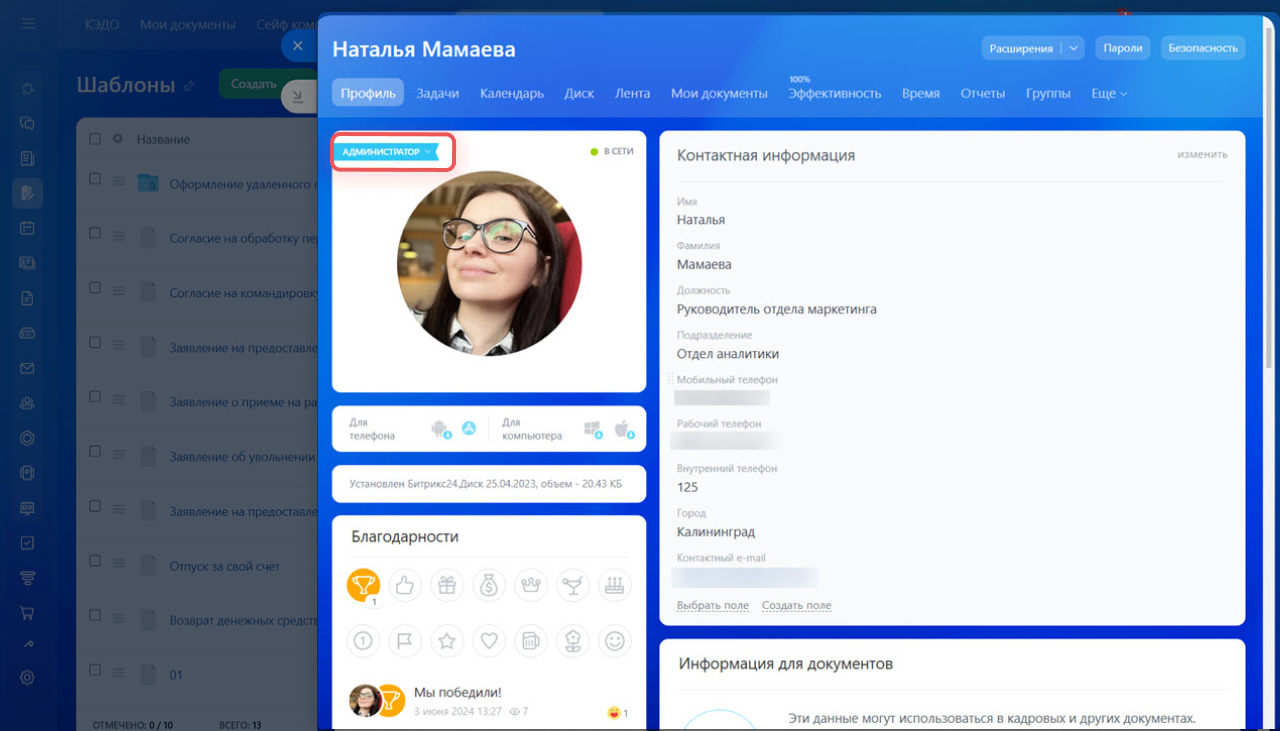1280x731 pixels.
Task: Switch to the Лента tab
Action: 632,93
